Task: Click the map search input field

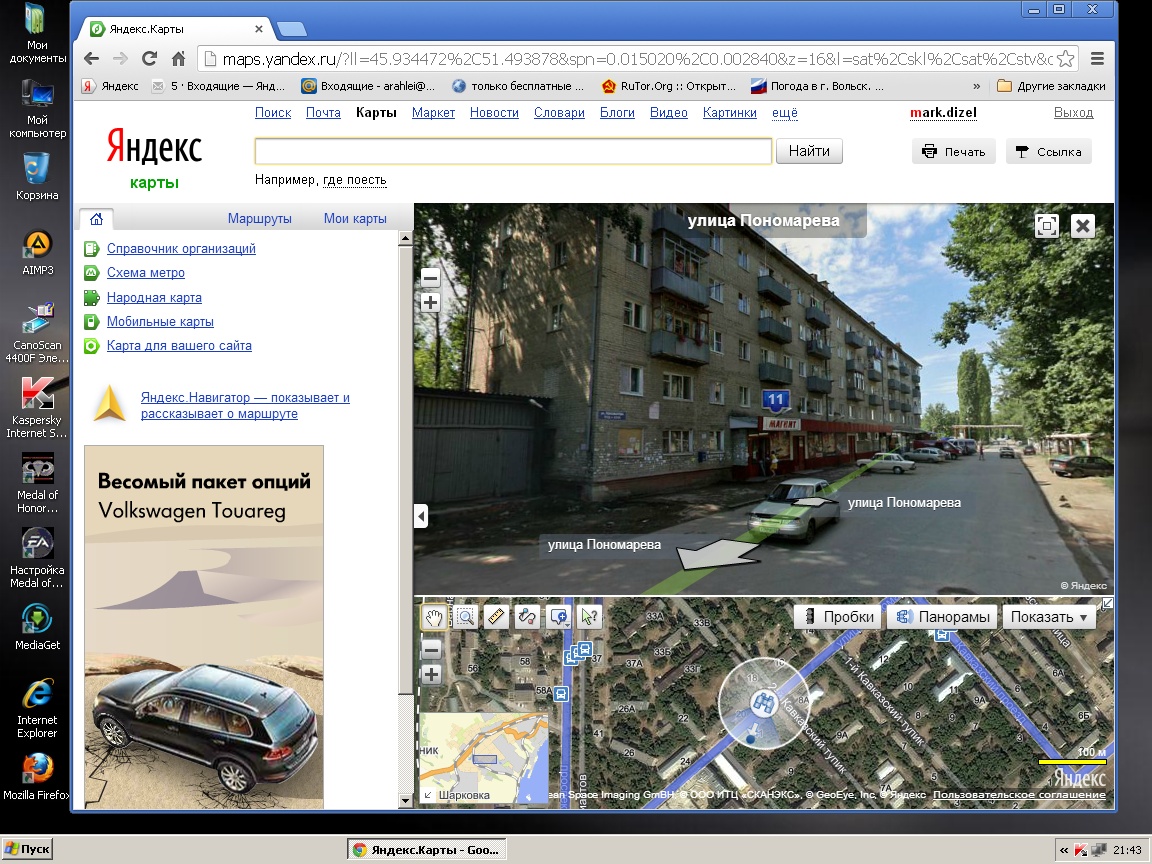Action: point(514,151)
